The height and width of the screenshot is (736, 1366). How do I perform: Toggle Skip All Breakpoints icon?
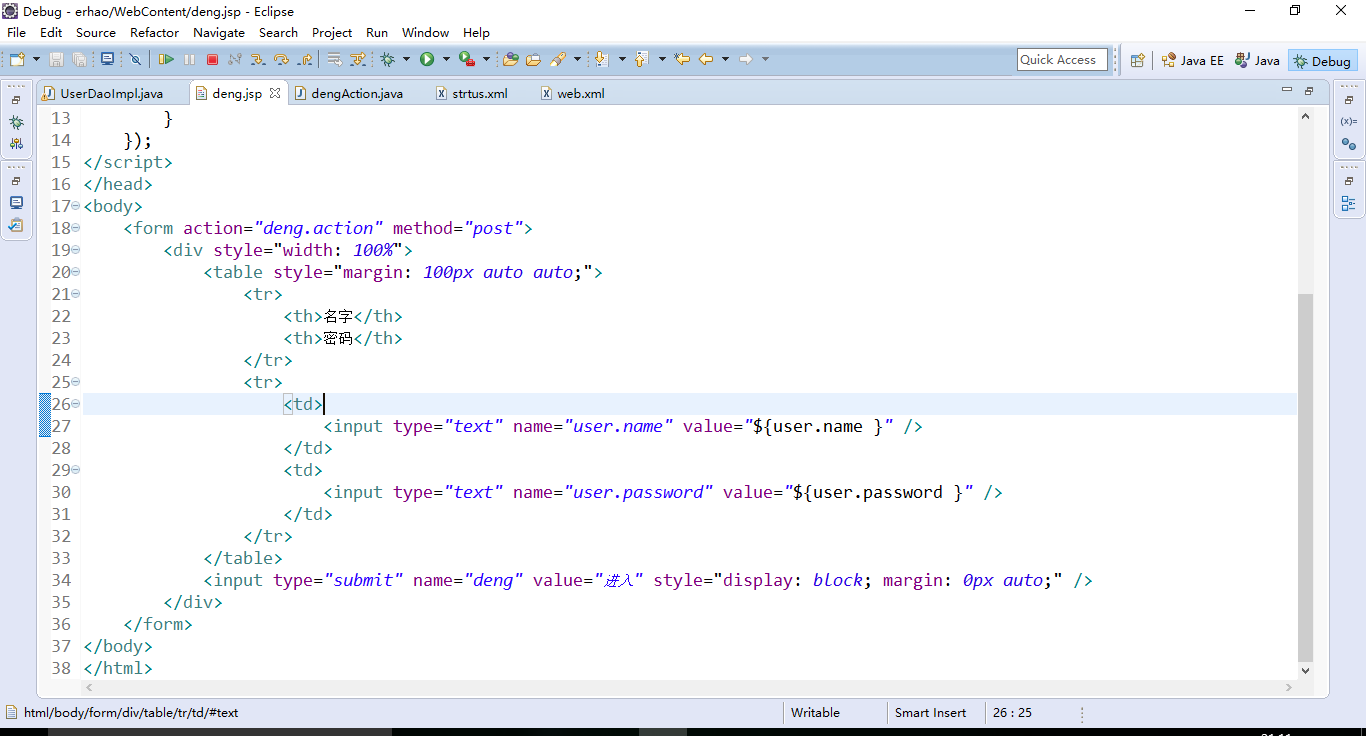[x=135, y=59]
